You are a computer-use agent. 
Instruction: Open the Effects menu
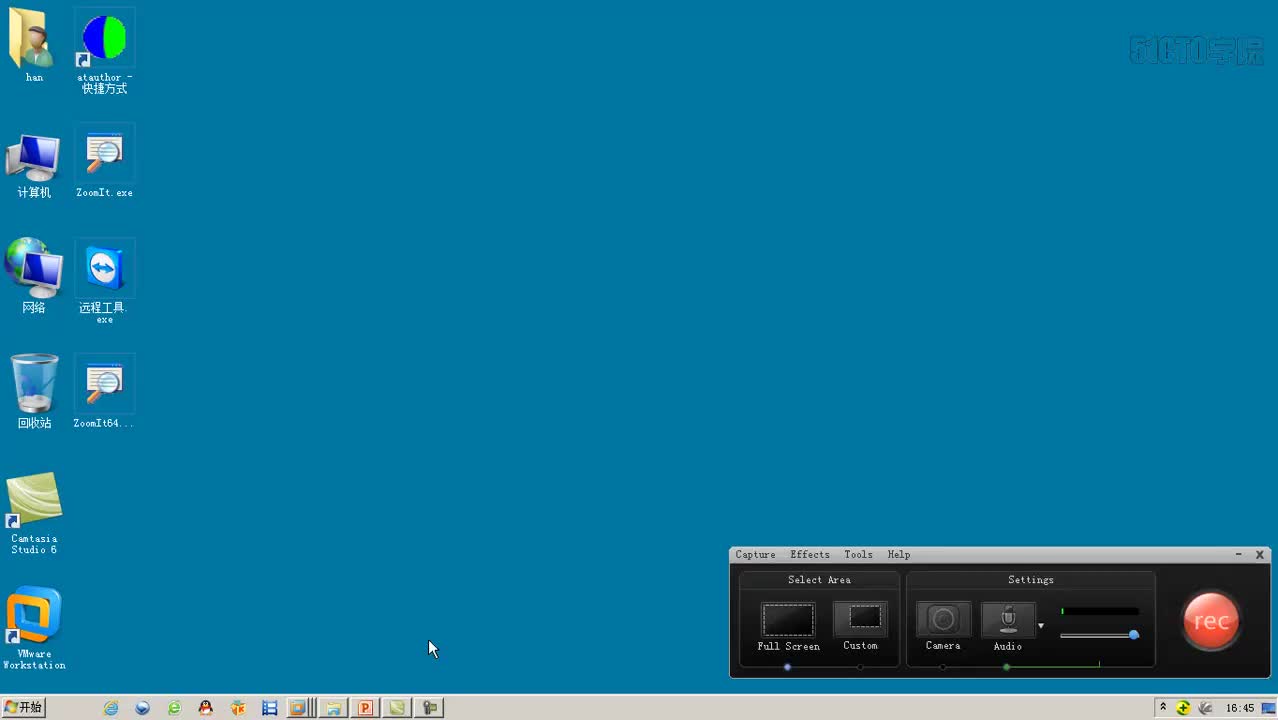pyautogui.click(x=810, y=555)
